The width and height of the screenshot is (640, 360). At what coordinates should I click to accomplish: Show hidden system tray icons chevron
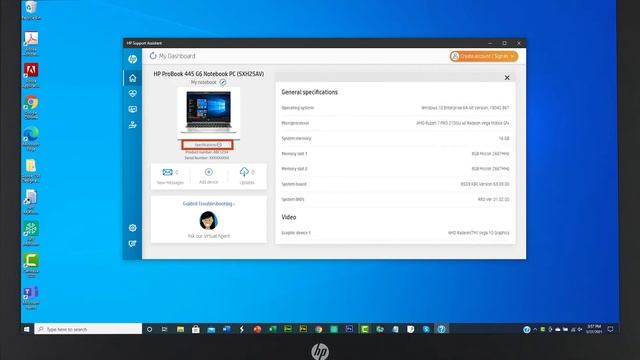(x=535, y=329)
